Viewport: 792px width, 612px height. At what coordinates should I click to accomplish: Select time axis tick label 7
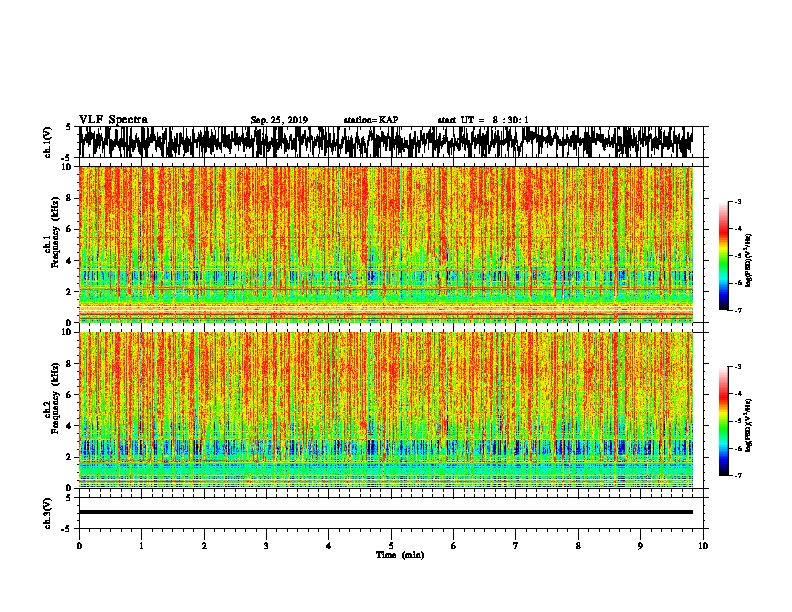coord(516,546)
